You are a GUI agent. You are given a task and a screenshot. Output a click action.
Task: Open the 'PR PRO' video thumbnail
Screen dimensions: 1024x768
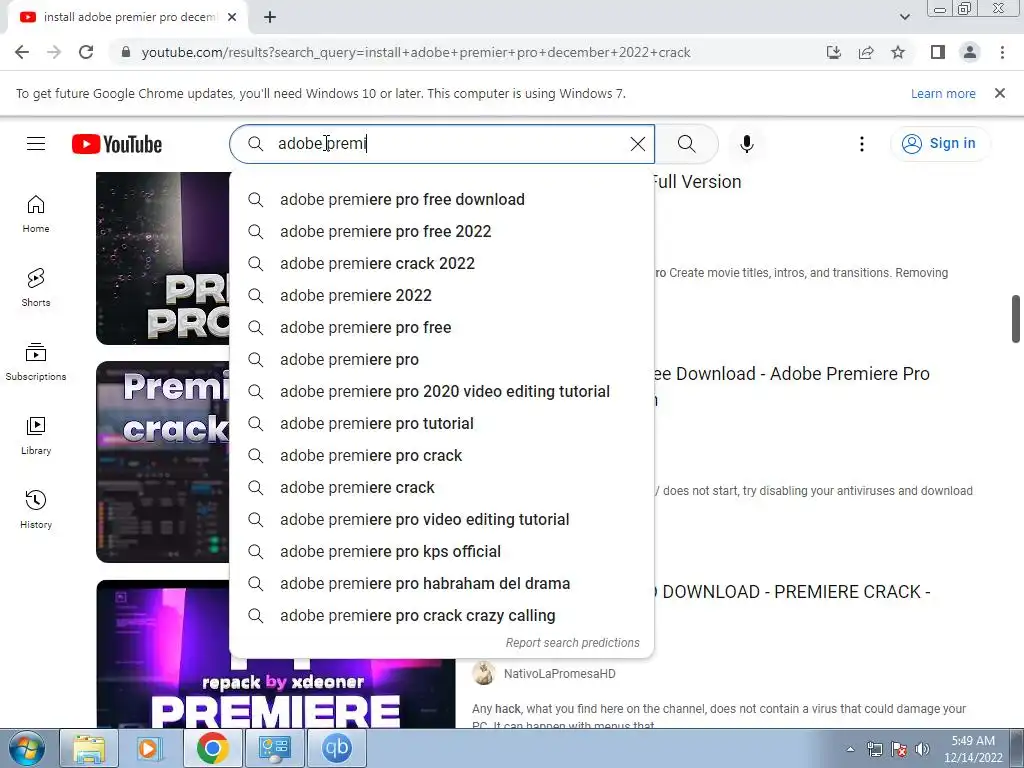pos(163,258)
